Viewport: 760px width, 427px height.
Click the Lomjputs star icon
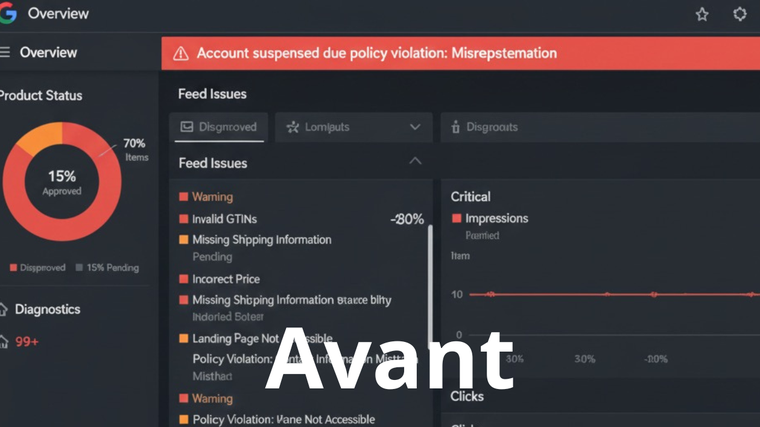coord(293,127)
